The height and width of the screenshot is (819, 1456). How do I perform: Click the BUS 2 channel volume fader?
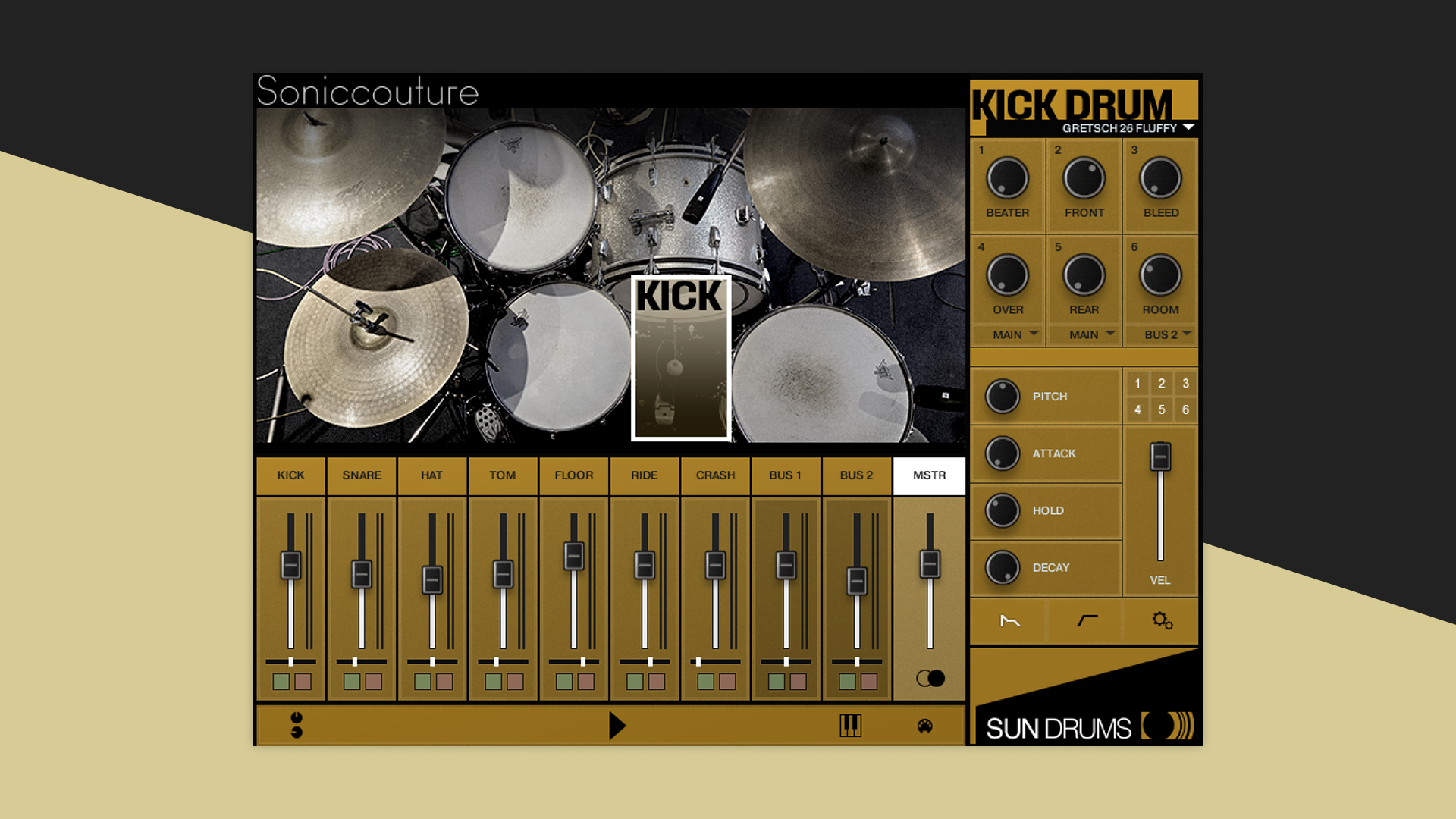pyautogui.click(x=857, y=581)
